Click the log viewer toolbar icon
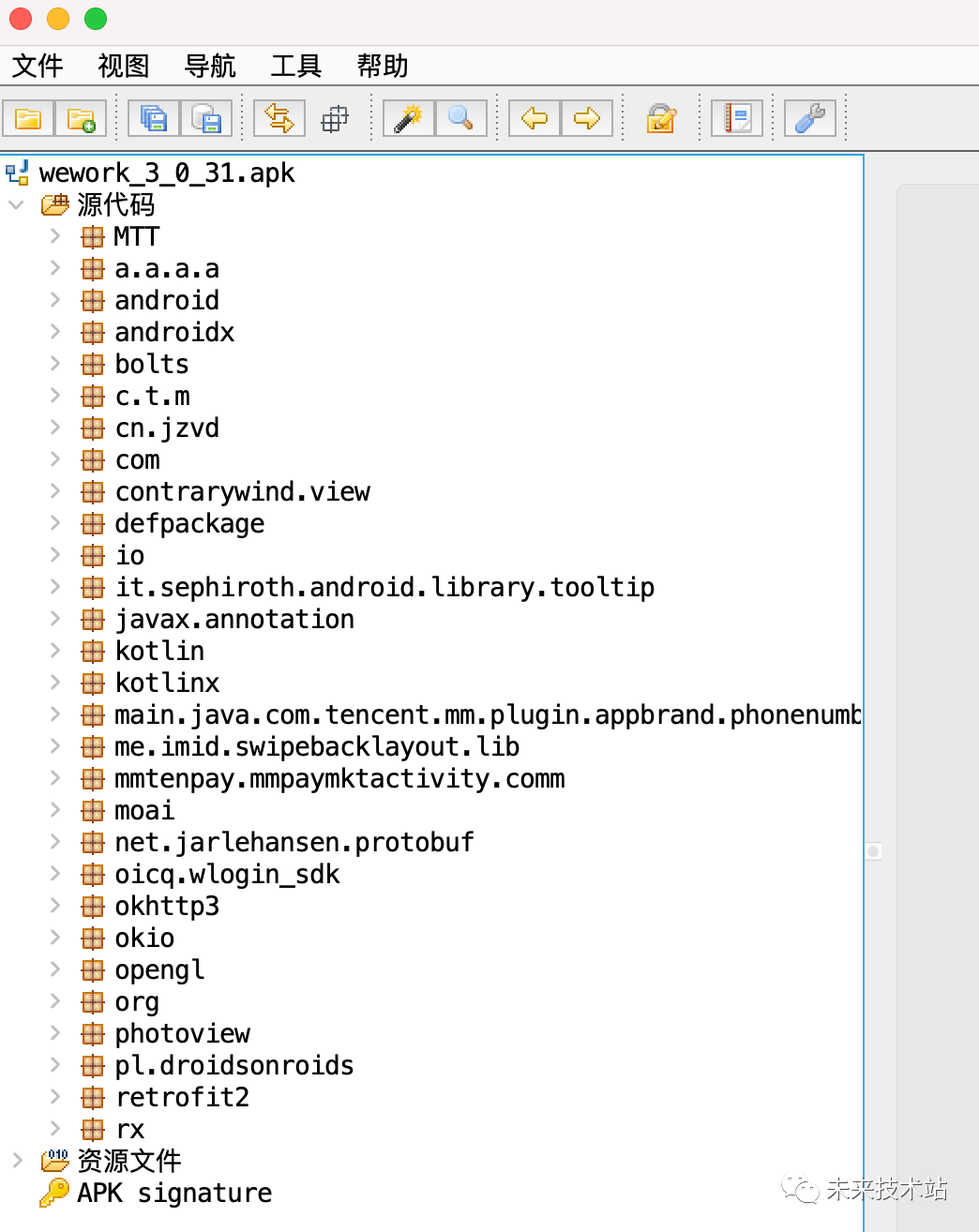 click(x=737, y=118)
